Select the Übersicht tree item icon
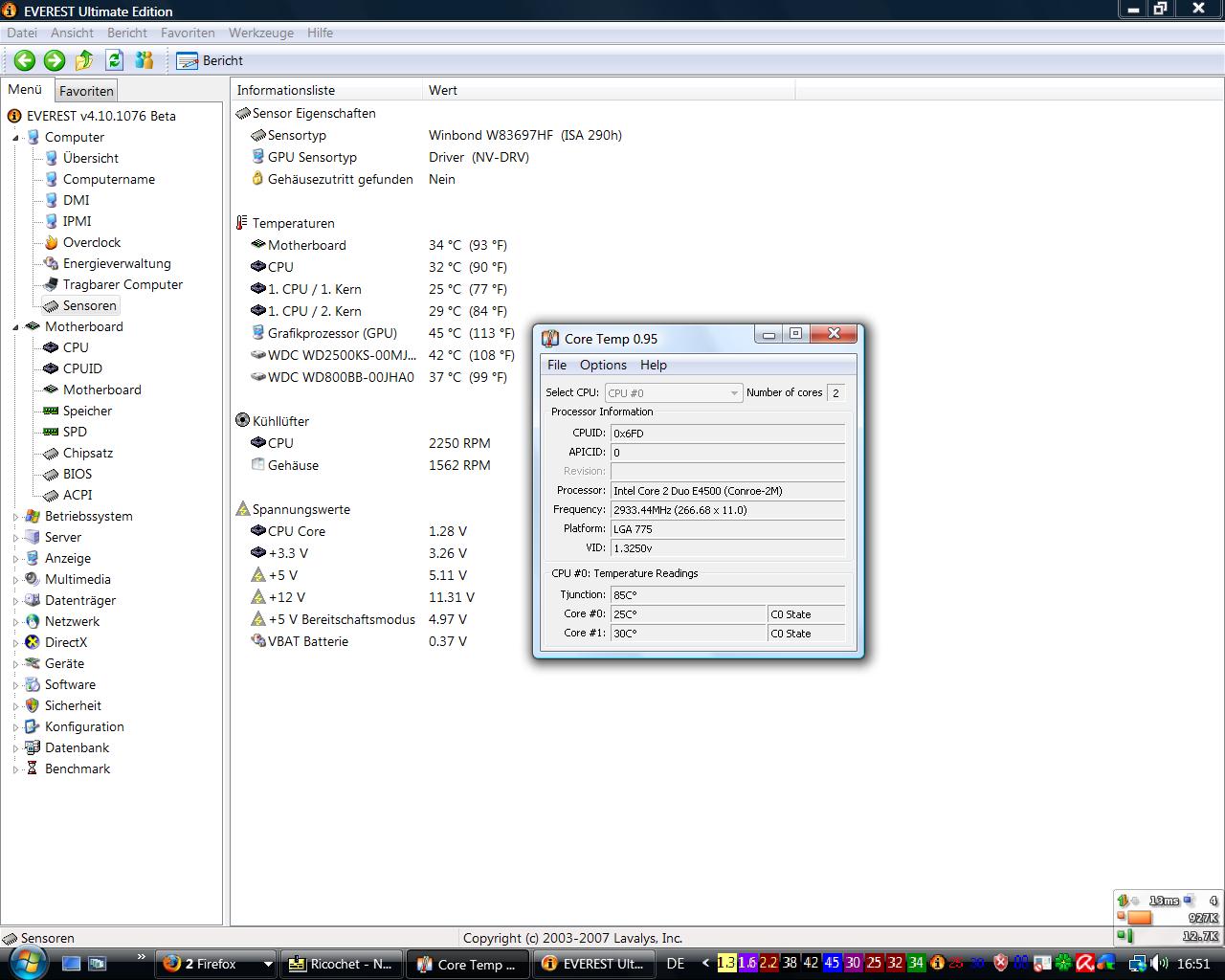 pyautogui.click(x=51, y=158)
